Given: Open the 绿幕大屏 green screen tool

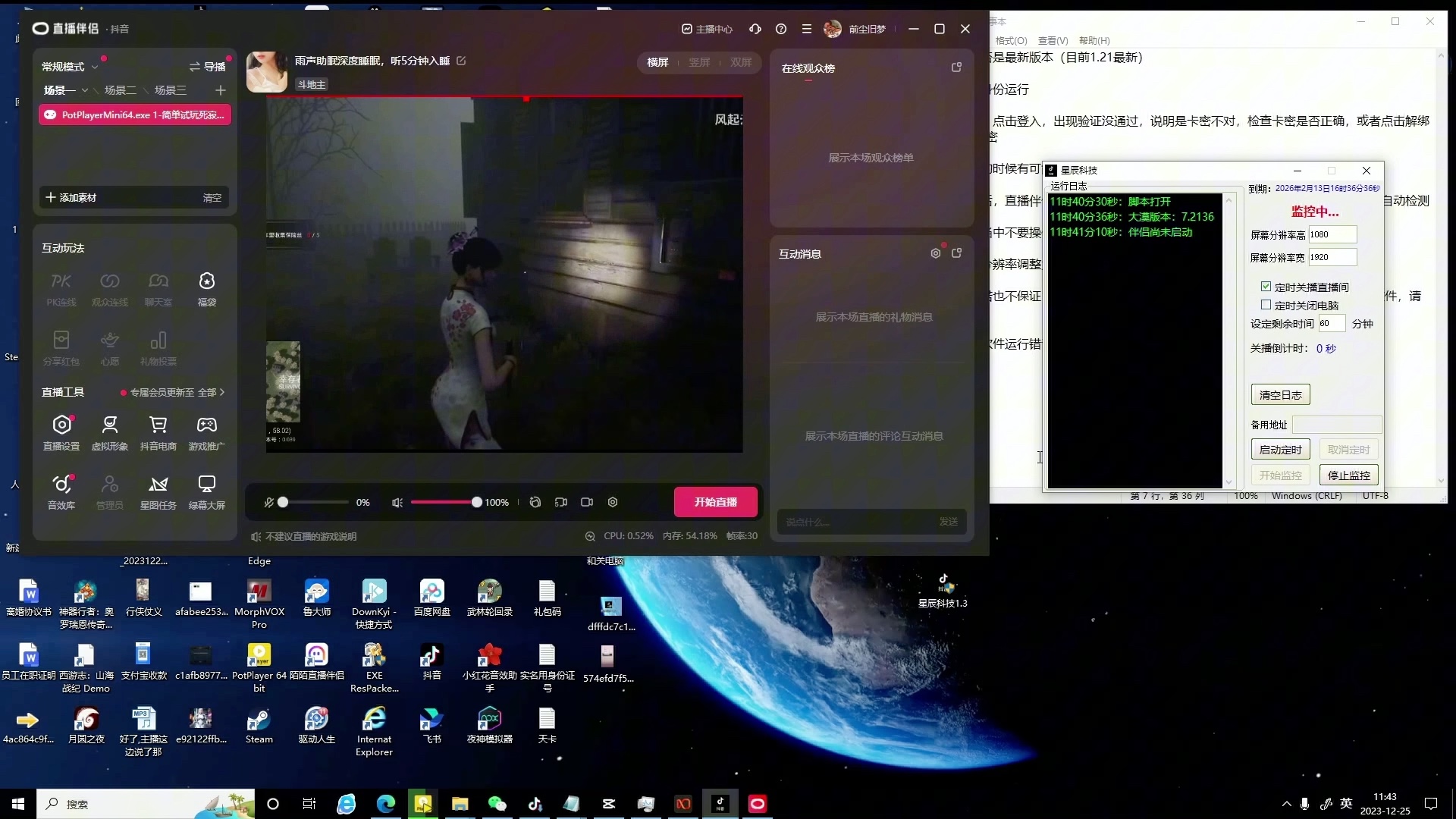Looking at the screenshot, I should click(207, 485).
